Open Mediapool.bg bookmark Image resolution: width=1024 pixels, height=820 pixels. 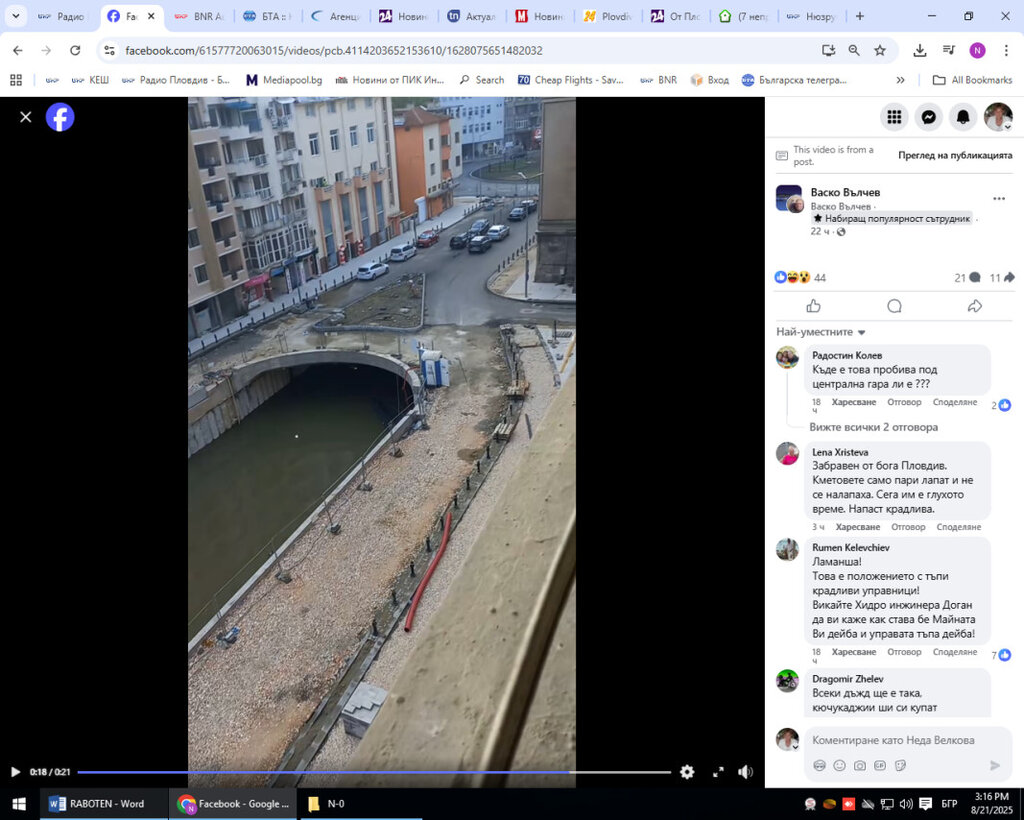pos(284,80)
